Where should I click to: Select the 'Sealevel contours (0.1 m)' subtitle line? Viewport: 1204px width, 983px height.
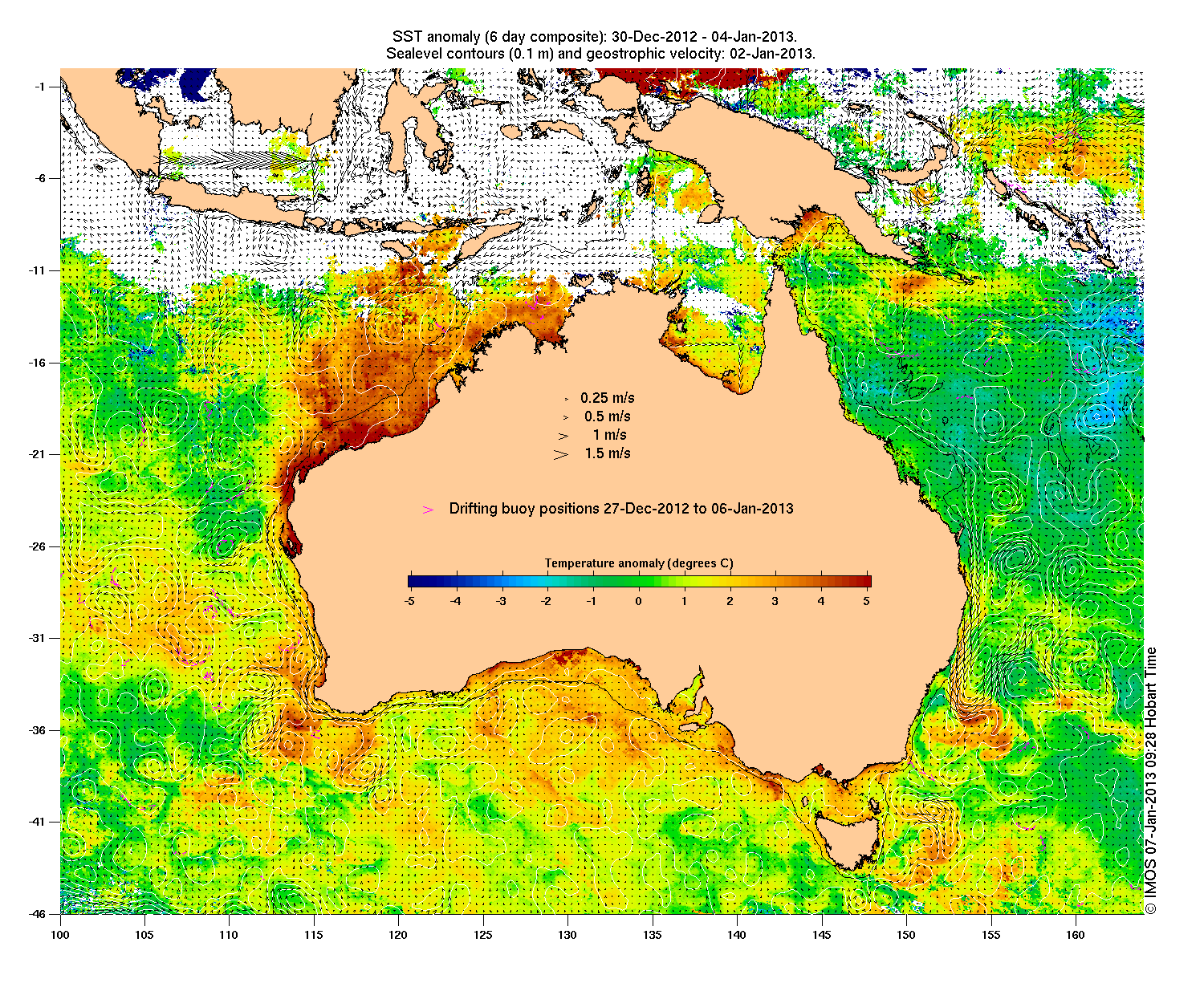pos(600,54)
